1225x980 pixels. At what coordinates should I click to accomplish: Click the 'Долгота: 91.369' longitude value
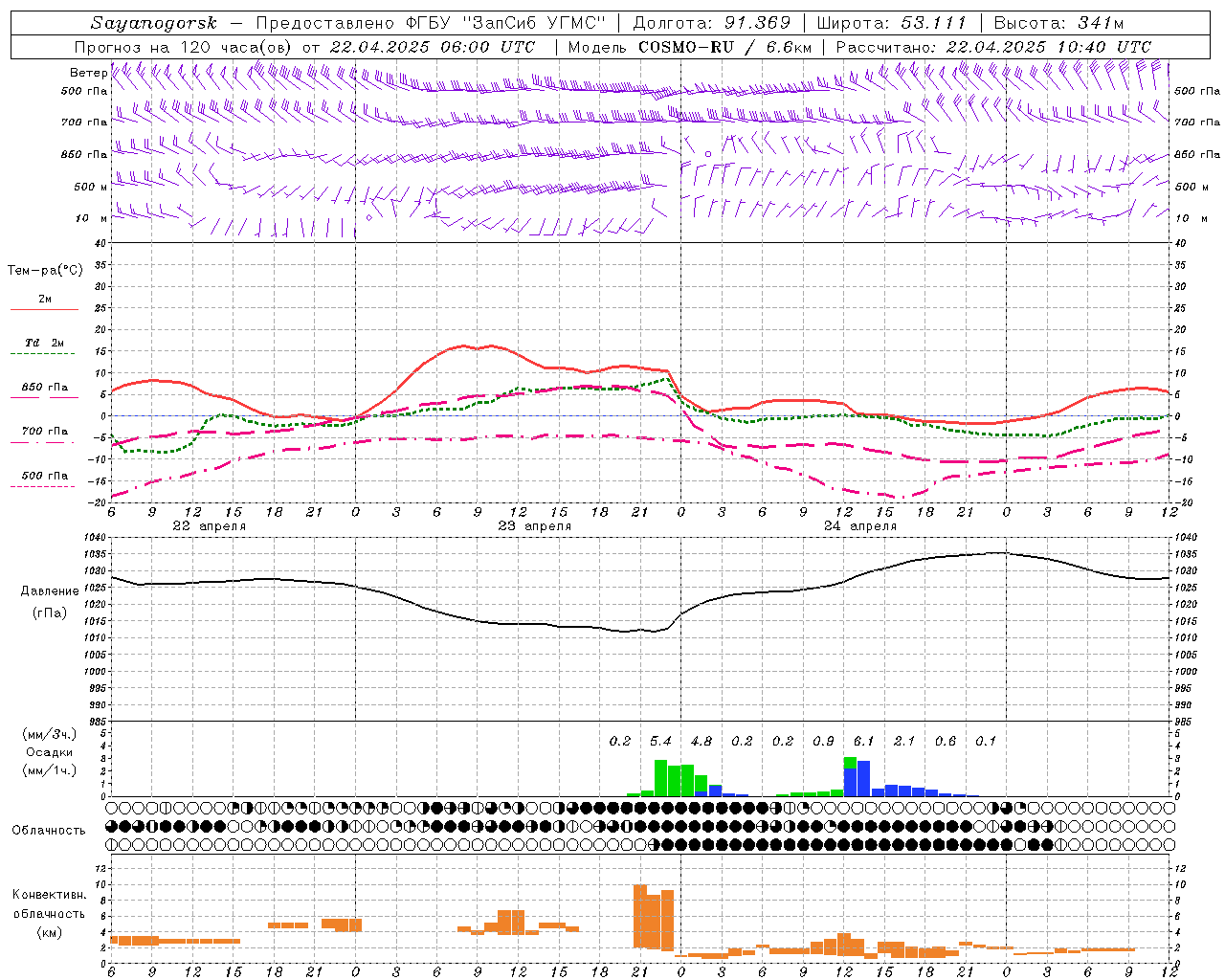(712, 23)
